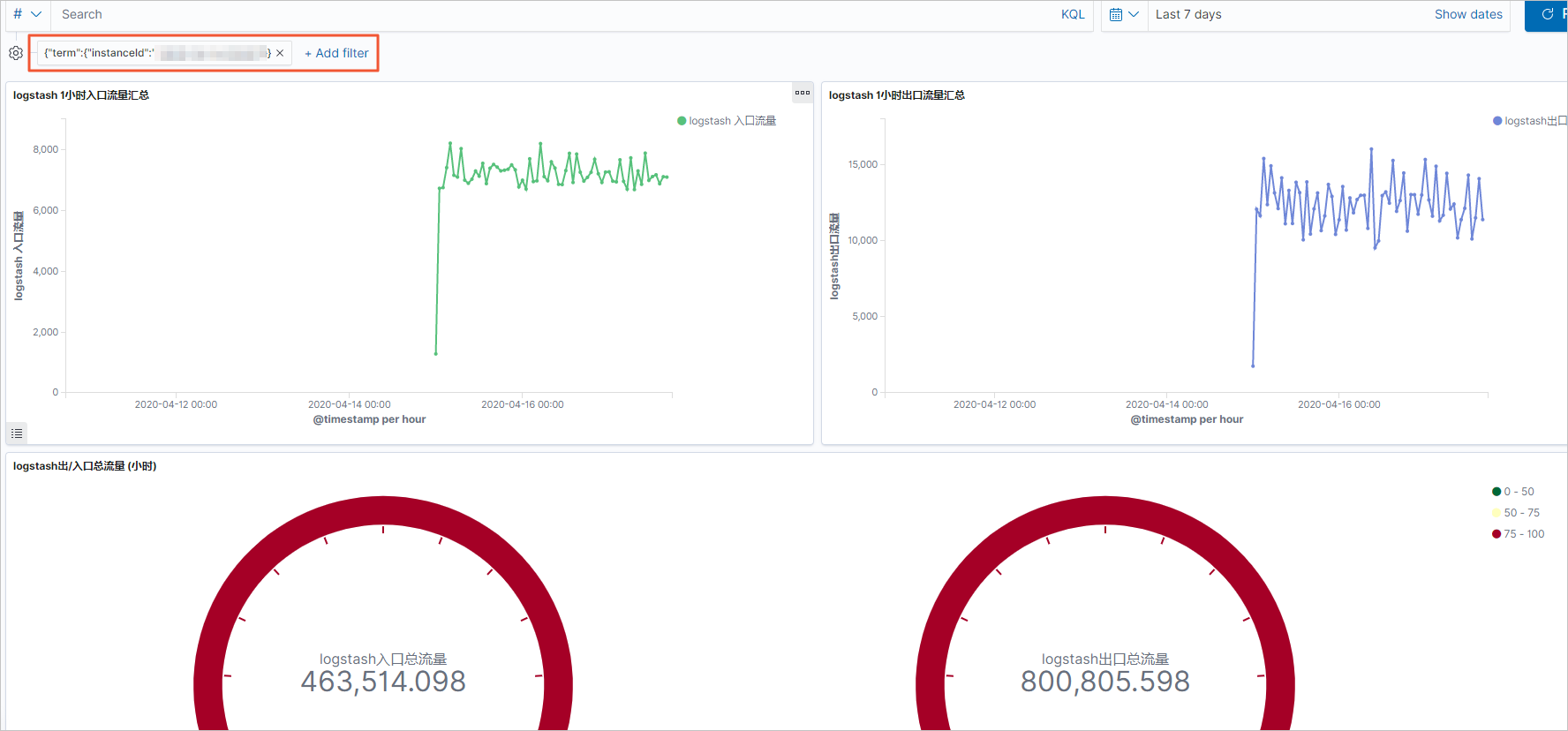Select panel title logstash出/入口总流量 (小时)
The image size is (1568, 731).
point(85,466)
